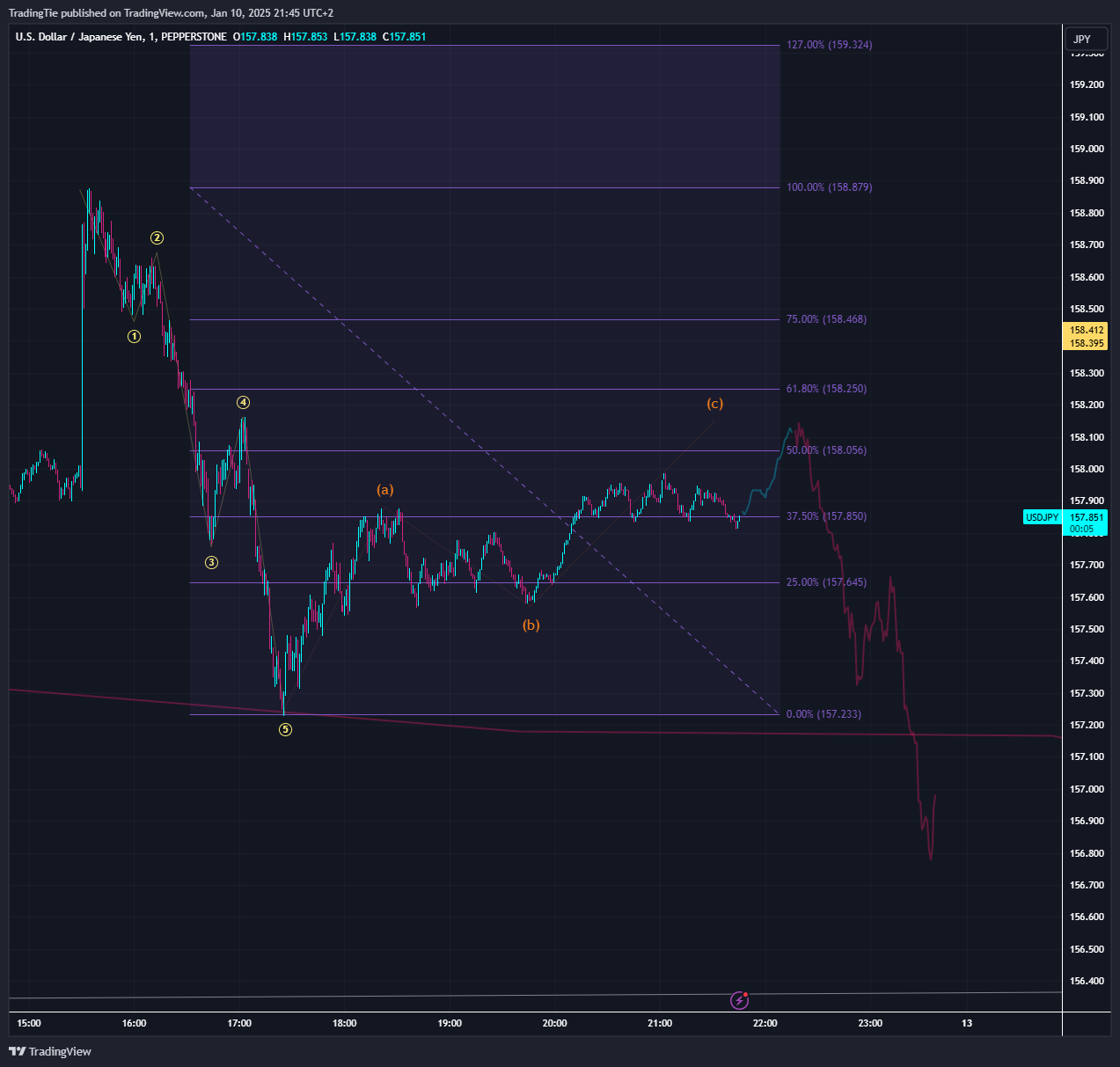This screenshot has height=1067, width=1120.
Task: Click the circled wave 4 label
Action: pos(243,403)
